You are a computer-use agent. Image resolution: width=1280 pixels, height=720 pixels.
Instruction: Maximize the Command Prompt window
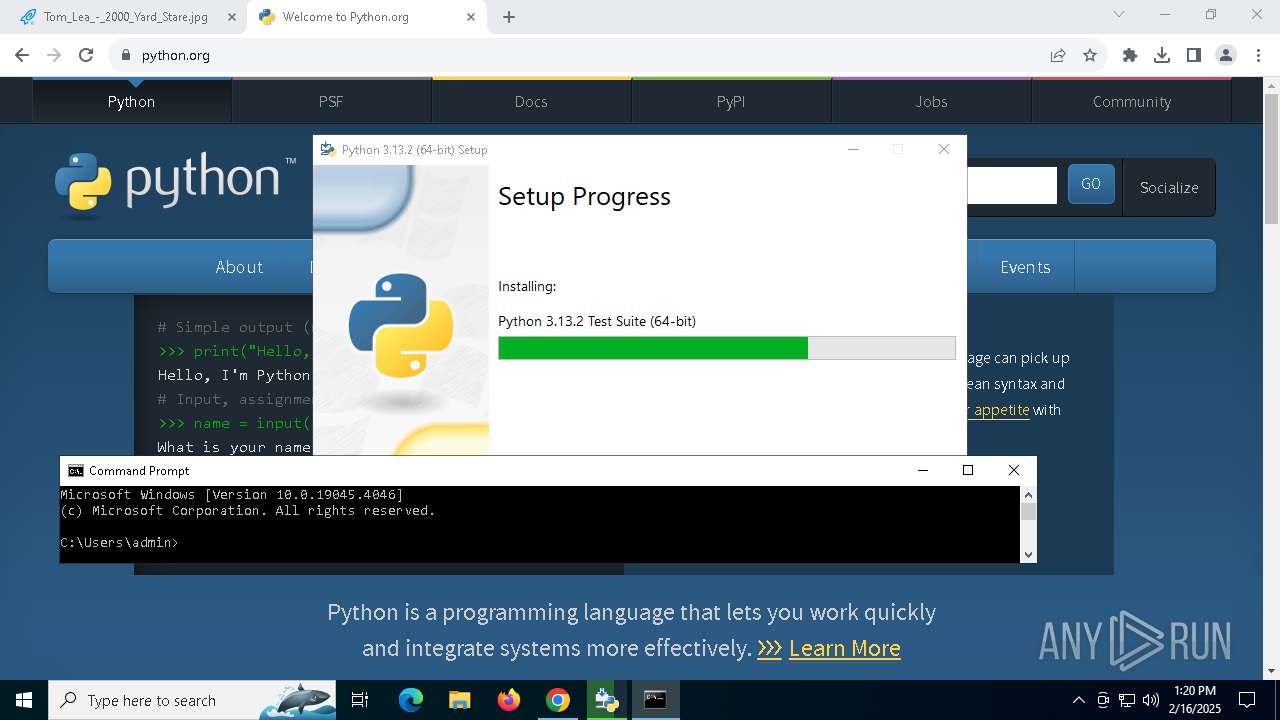[x=967, y=470]
